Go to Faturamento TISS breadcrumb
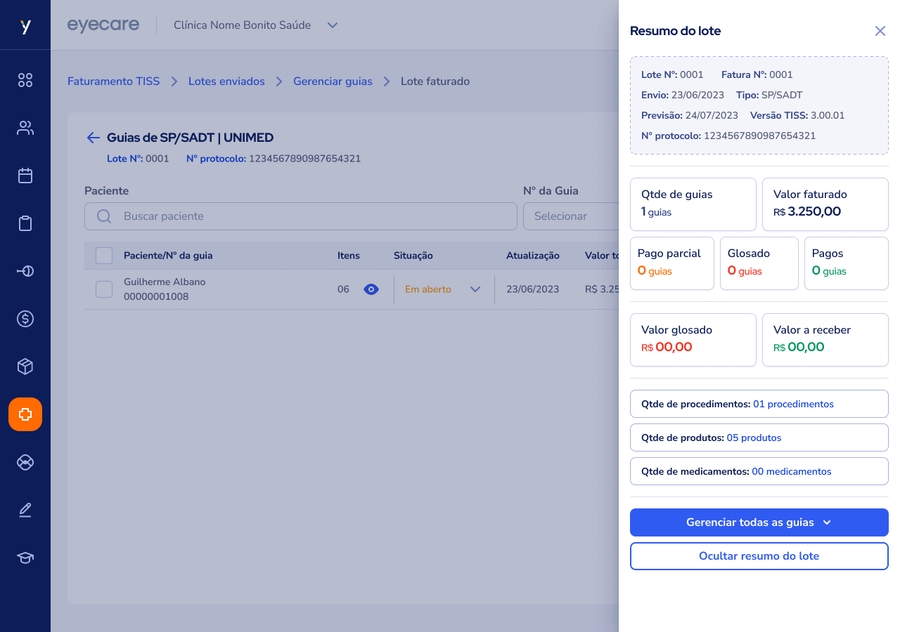Viewport: 900px width, 632px height. pos(113,81)
